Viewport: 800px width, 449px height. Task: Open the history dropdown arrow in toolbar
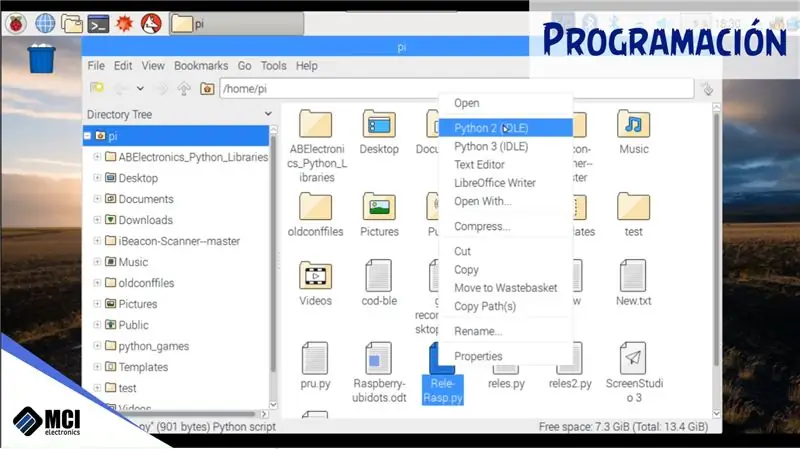coord(140,89)
